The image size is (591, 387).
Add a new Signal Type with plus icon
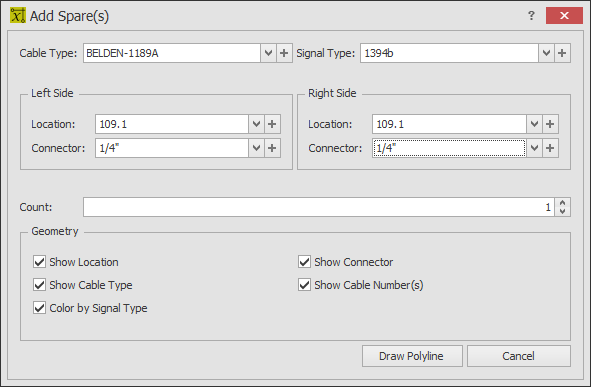(x=562, y=53)
